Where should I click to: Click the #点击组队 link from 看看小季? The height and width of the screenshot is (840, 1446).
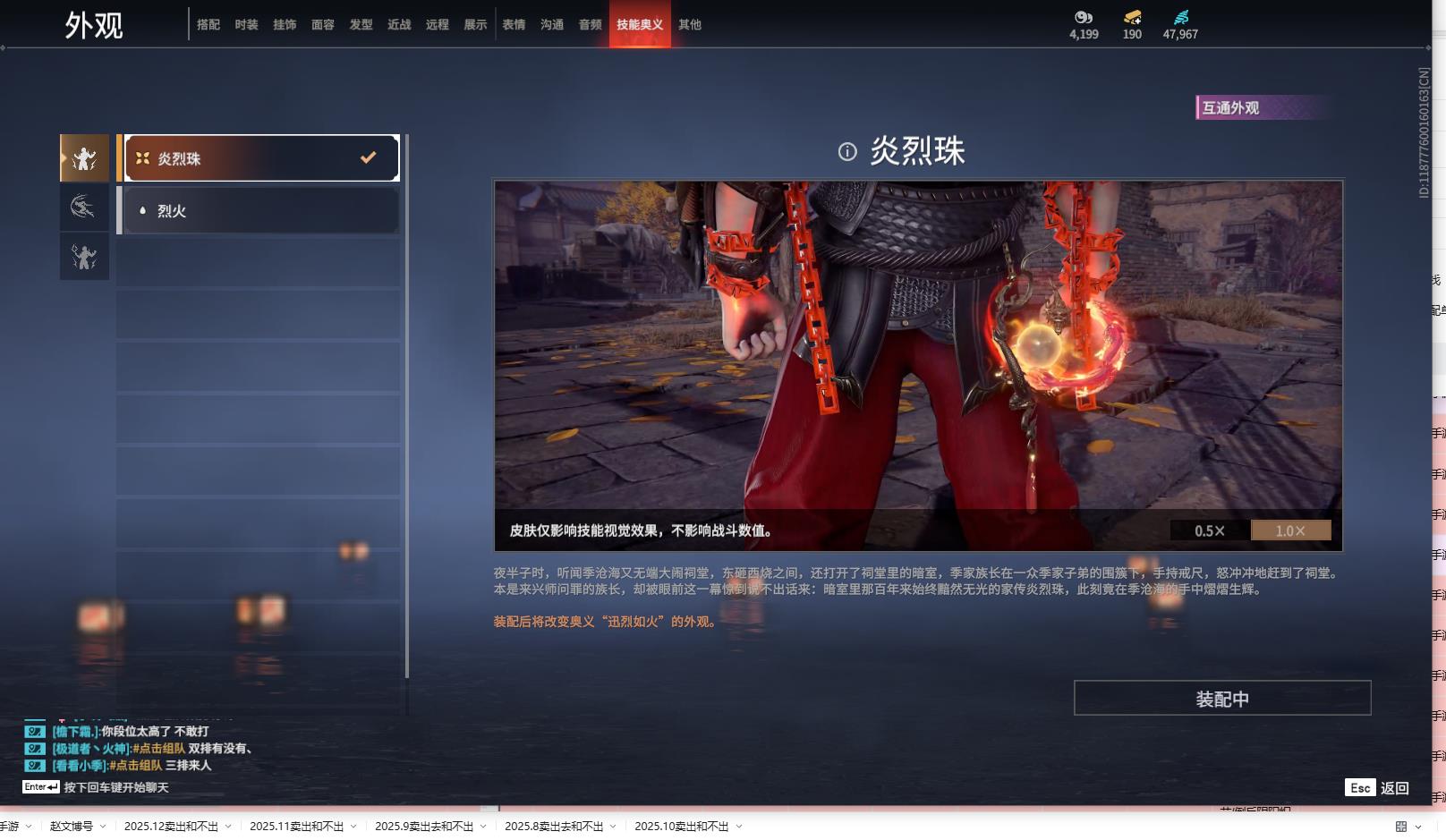[x=136, y=765]
